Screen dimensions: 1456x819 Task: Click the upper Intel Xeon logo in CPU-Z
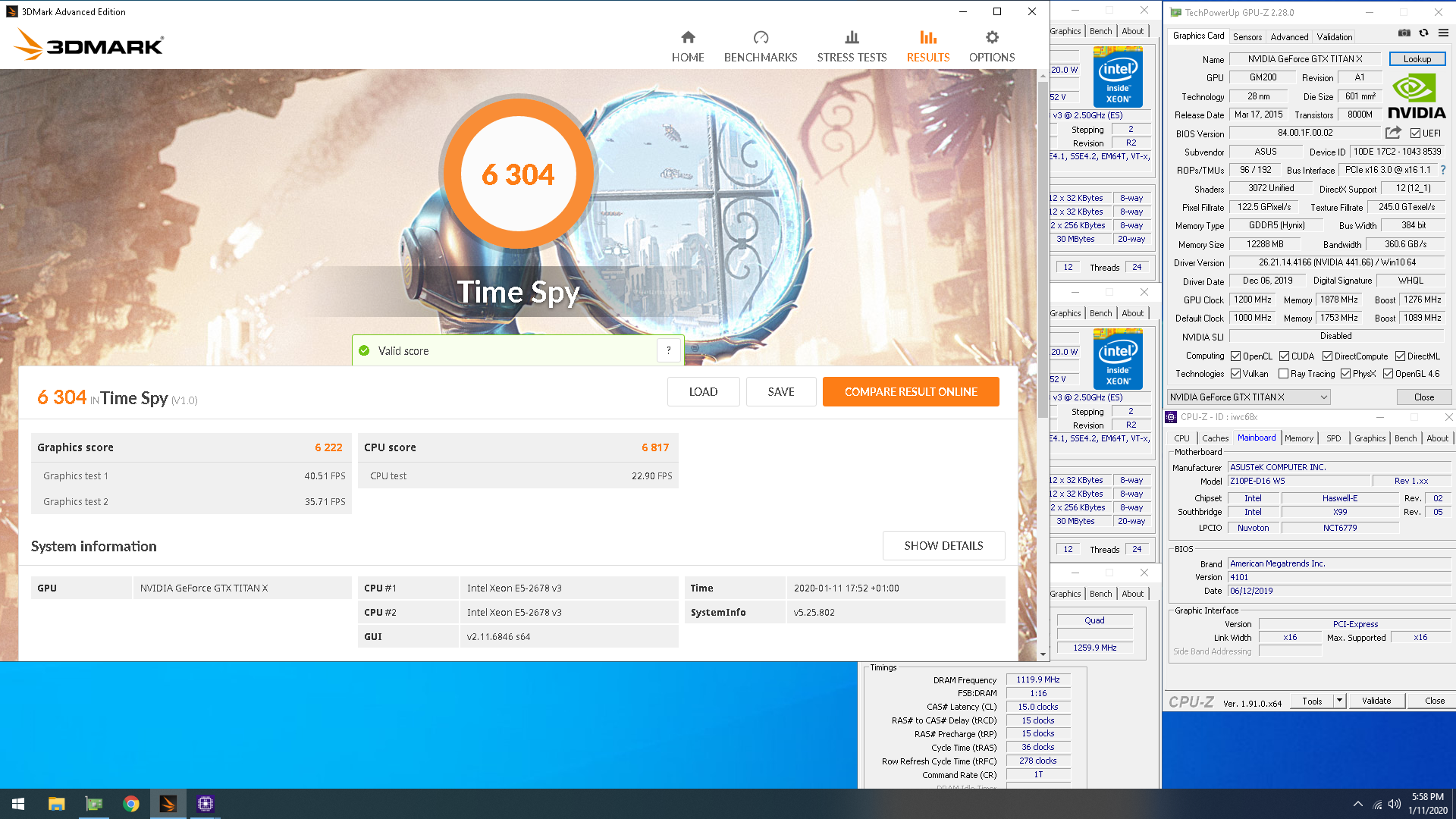(1118, 77)
